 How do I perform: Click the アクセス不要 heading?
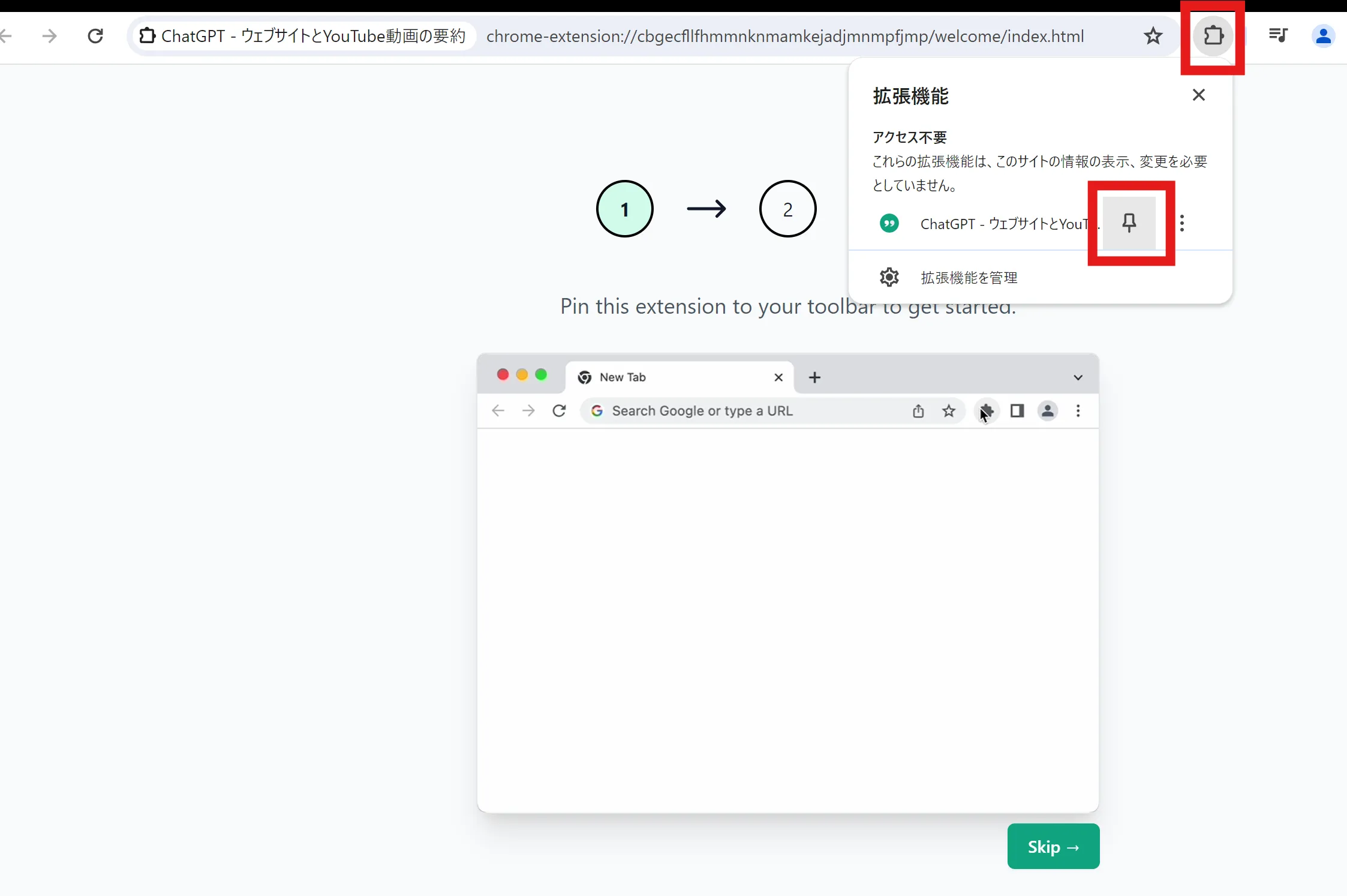click(909, 137)
